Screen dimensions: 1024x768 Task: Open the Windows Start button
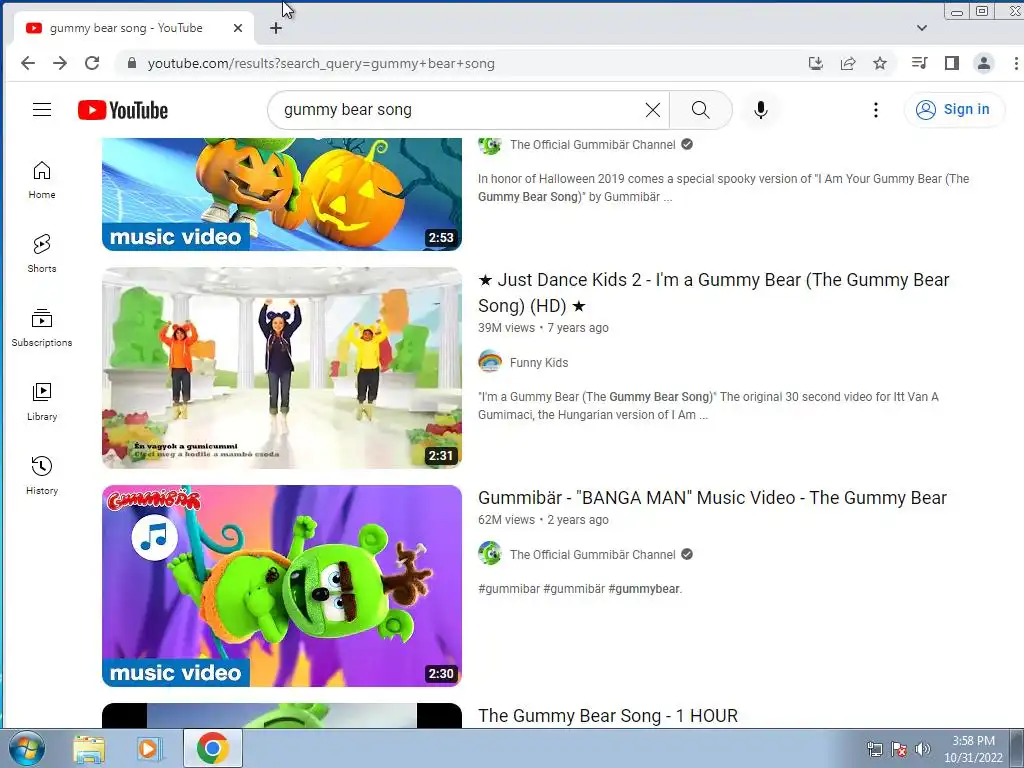point(27,748)
